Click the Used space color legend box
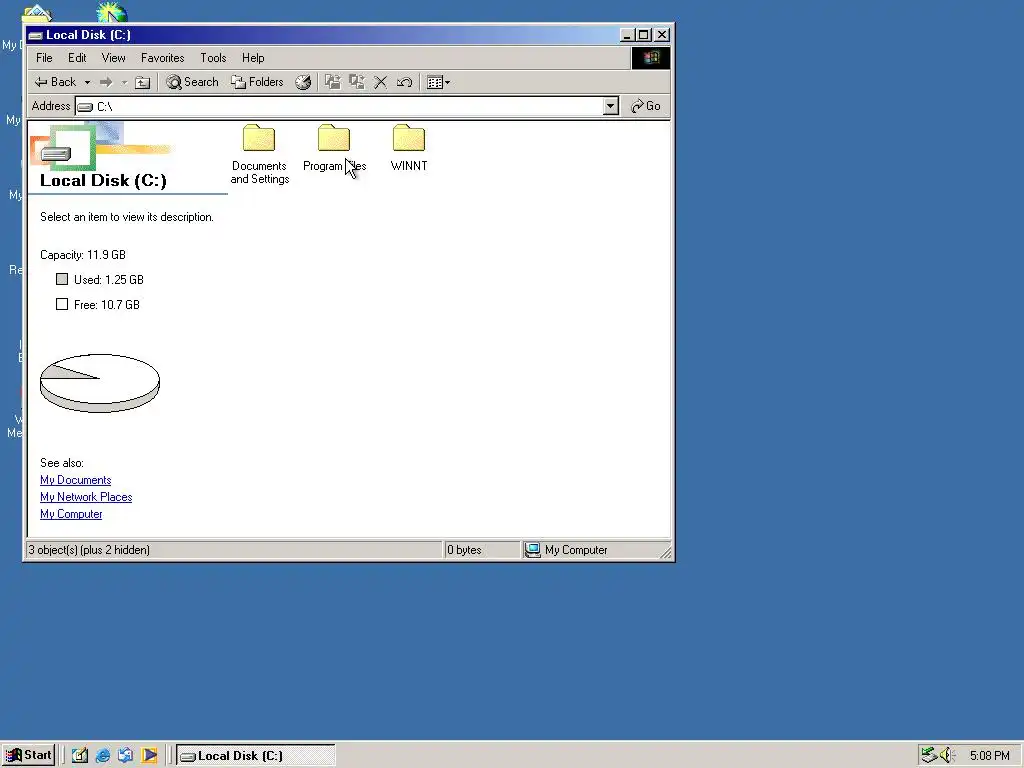The image size is (1024, 768). [x=62, y=280]
